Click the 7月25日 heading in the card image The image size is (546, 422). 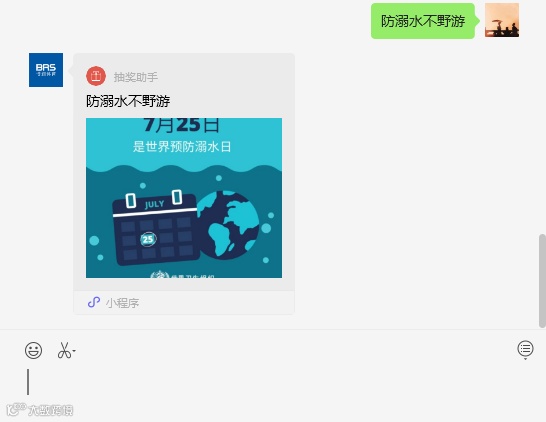click(182, 125)
